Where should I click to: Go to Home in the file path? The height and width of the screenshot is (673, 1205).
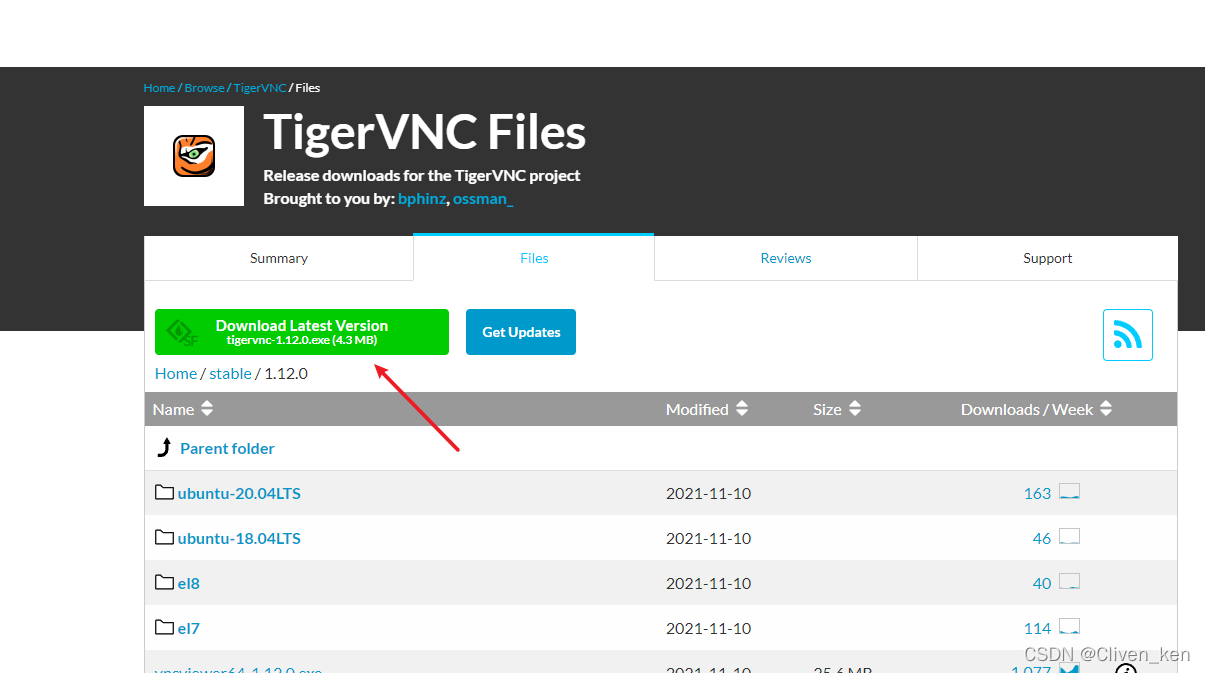click(x=176, y=373)
